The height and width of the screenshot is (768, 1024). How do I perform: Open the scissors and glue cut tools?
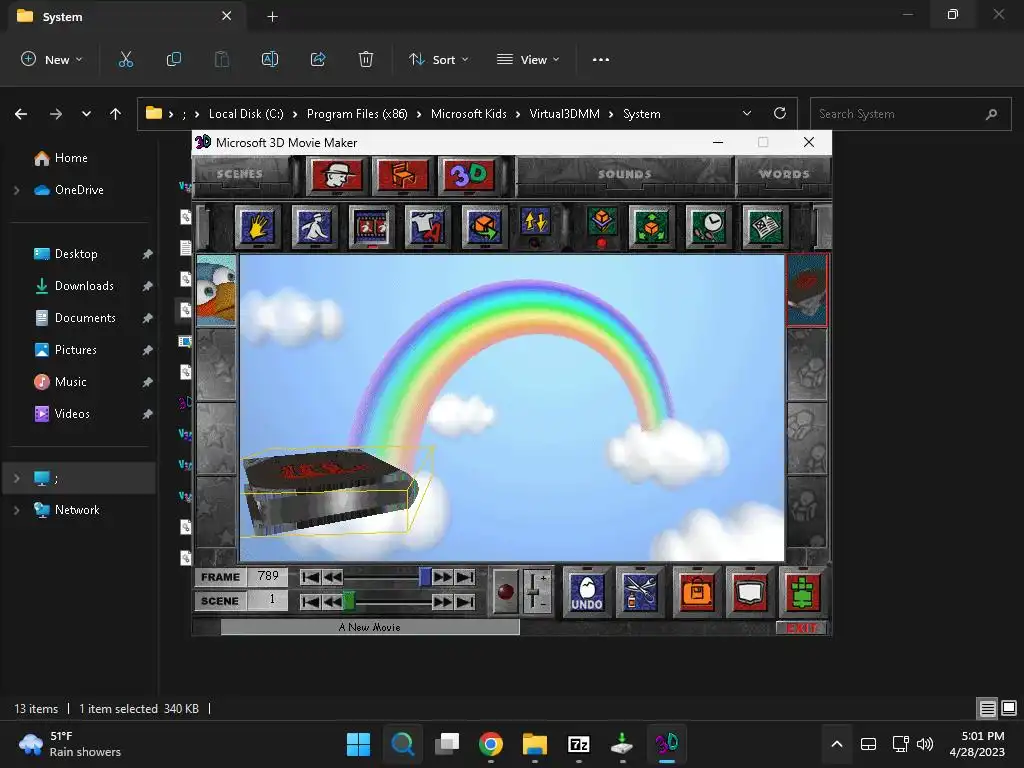[640, 592]
